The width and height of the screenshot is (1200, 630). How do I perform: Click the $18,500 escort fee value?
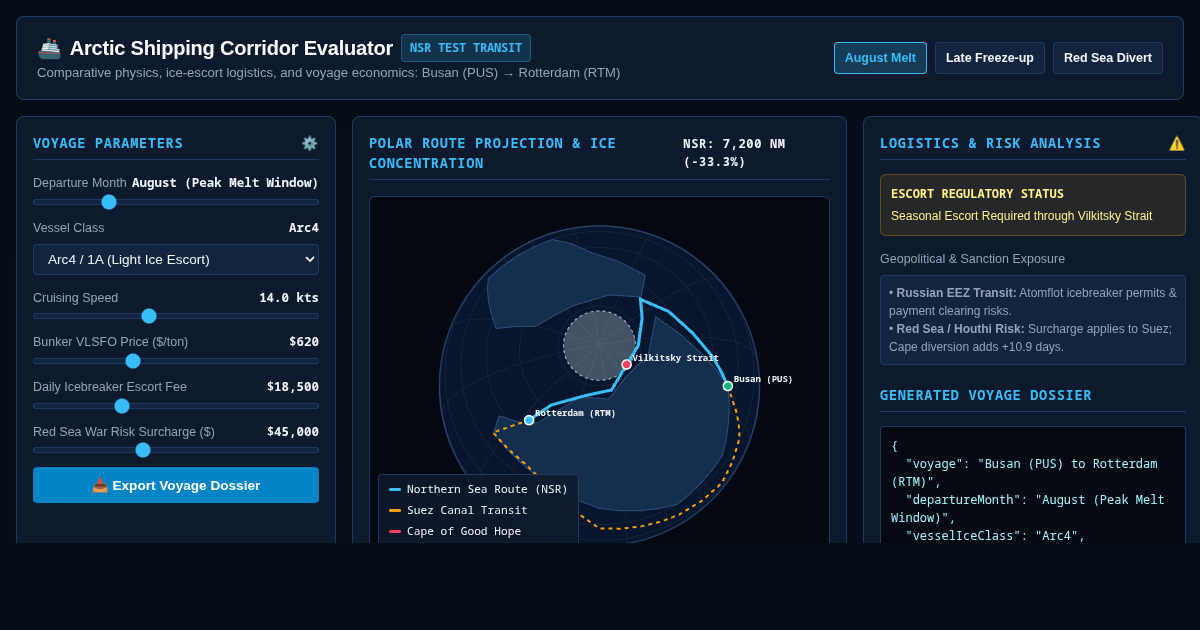[293, 387]
